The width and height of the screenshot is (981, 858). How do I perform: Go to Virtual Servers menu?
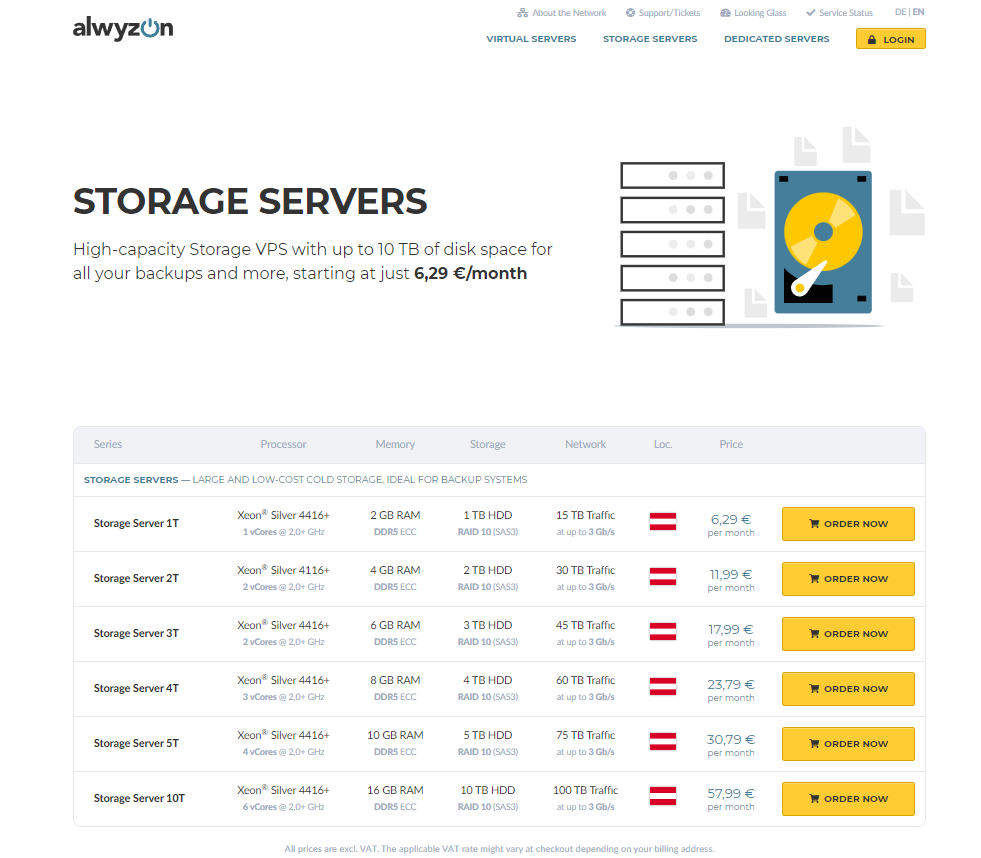(x=531, y=39)
